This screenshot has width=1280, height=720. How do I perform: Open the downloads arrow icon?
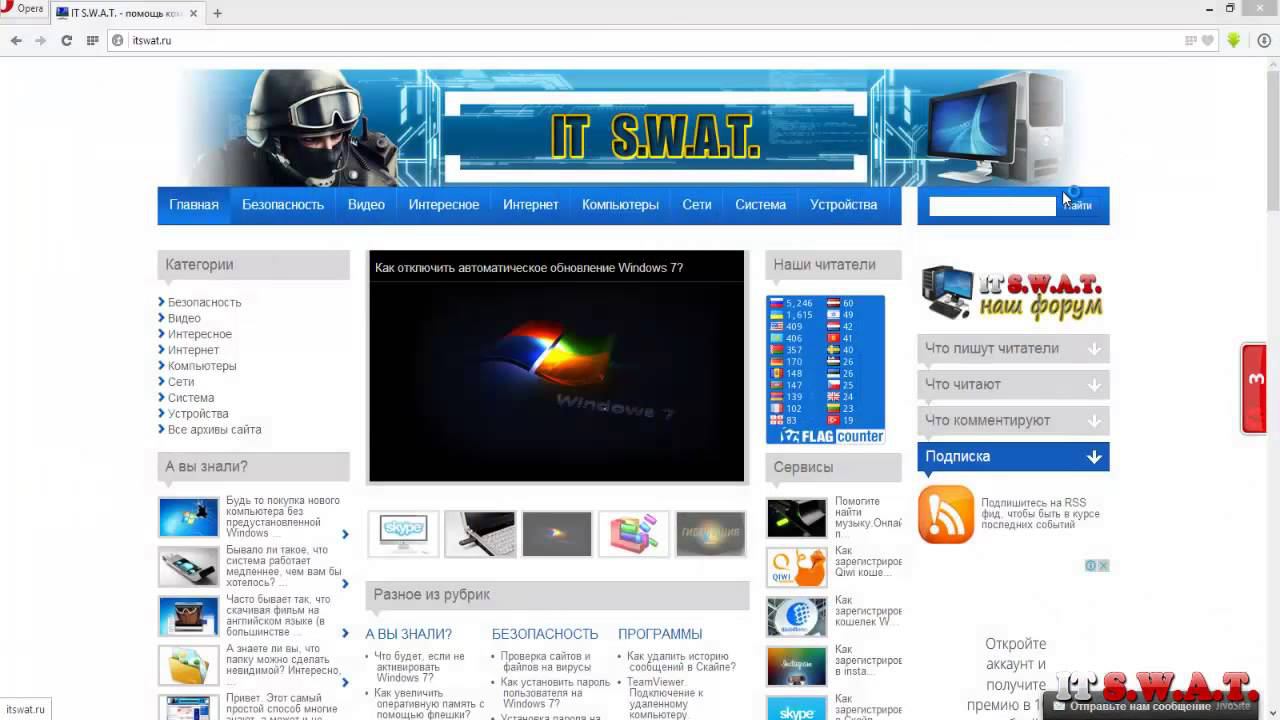click(1264, 40)
